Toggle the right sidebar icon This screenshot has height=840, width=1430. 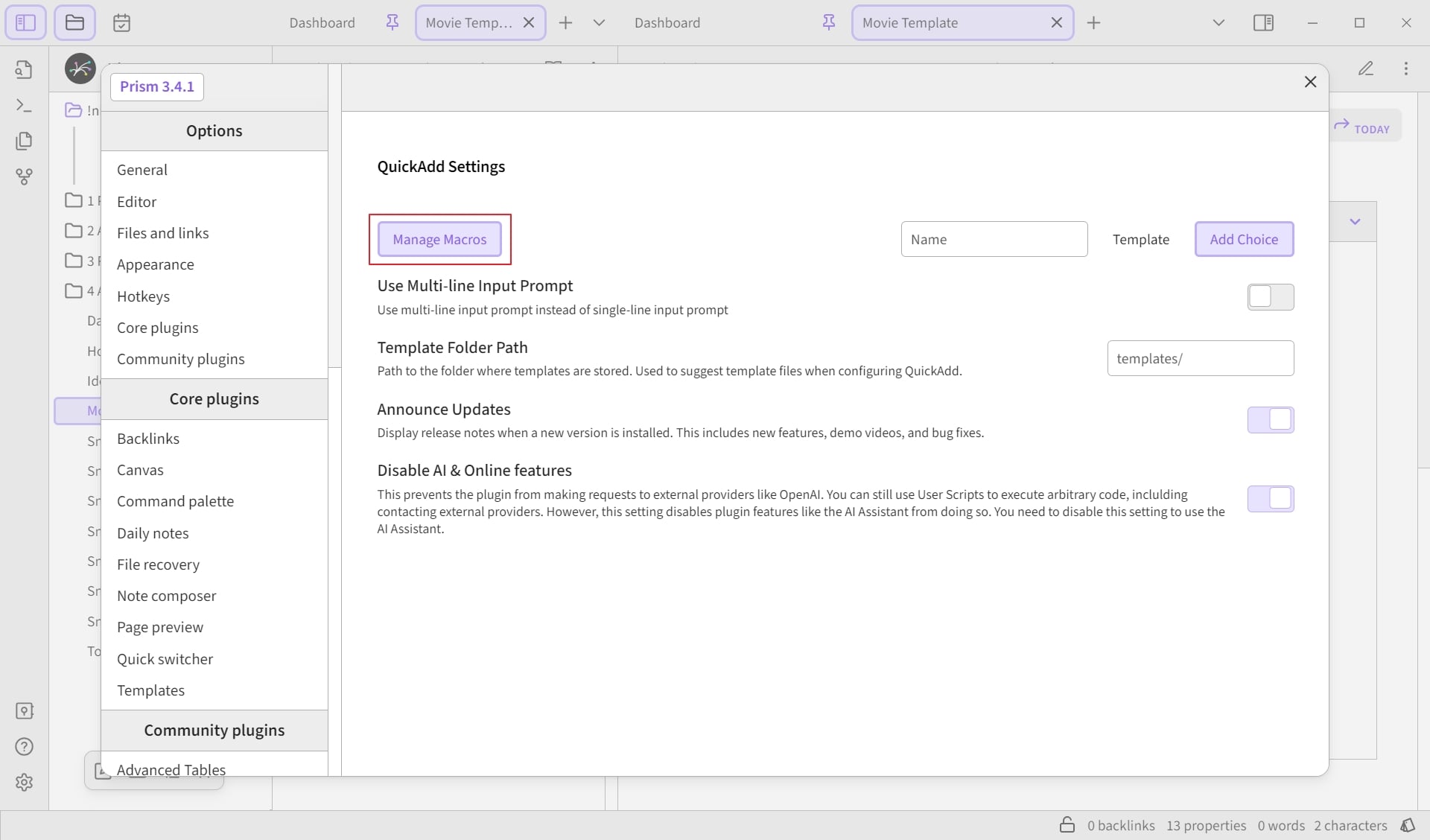point(1263,22)
